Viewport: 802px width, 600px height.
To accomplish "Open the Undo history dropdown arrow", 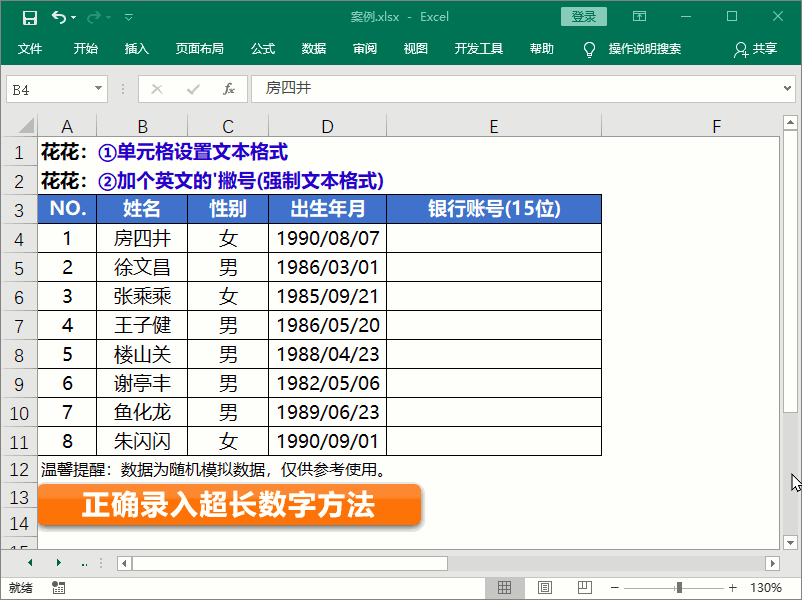I will (x=74, y=18).
